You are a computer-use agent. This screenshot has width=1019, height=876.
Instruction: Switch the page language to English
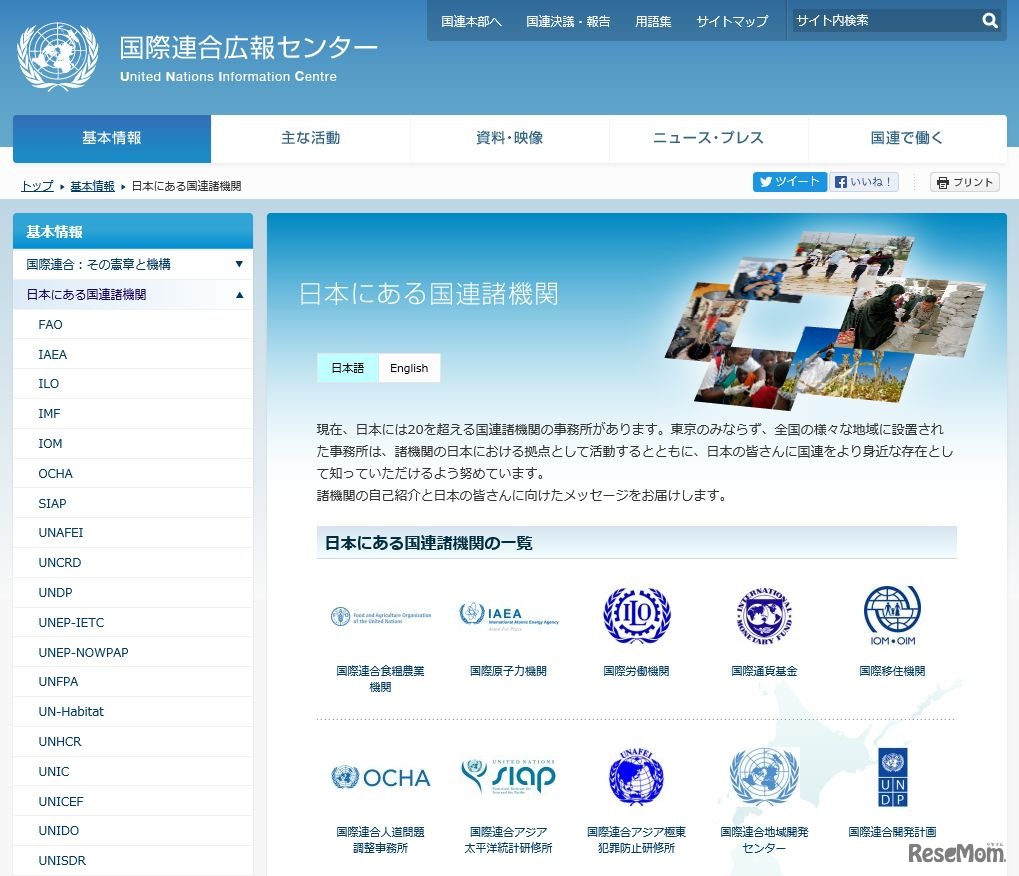[409, 368]
